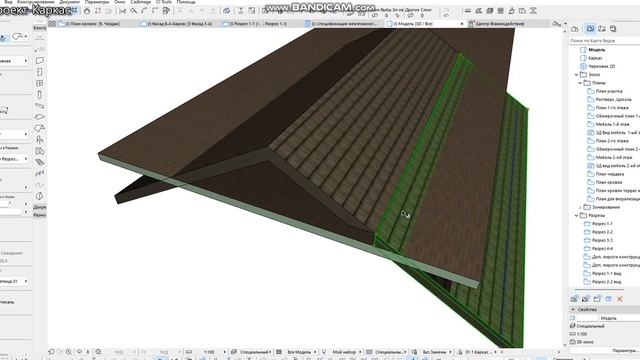
Task: Open the Project Map navigator icon
Action: point(575,29)
